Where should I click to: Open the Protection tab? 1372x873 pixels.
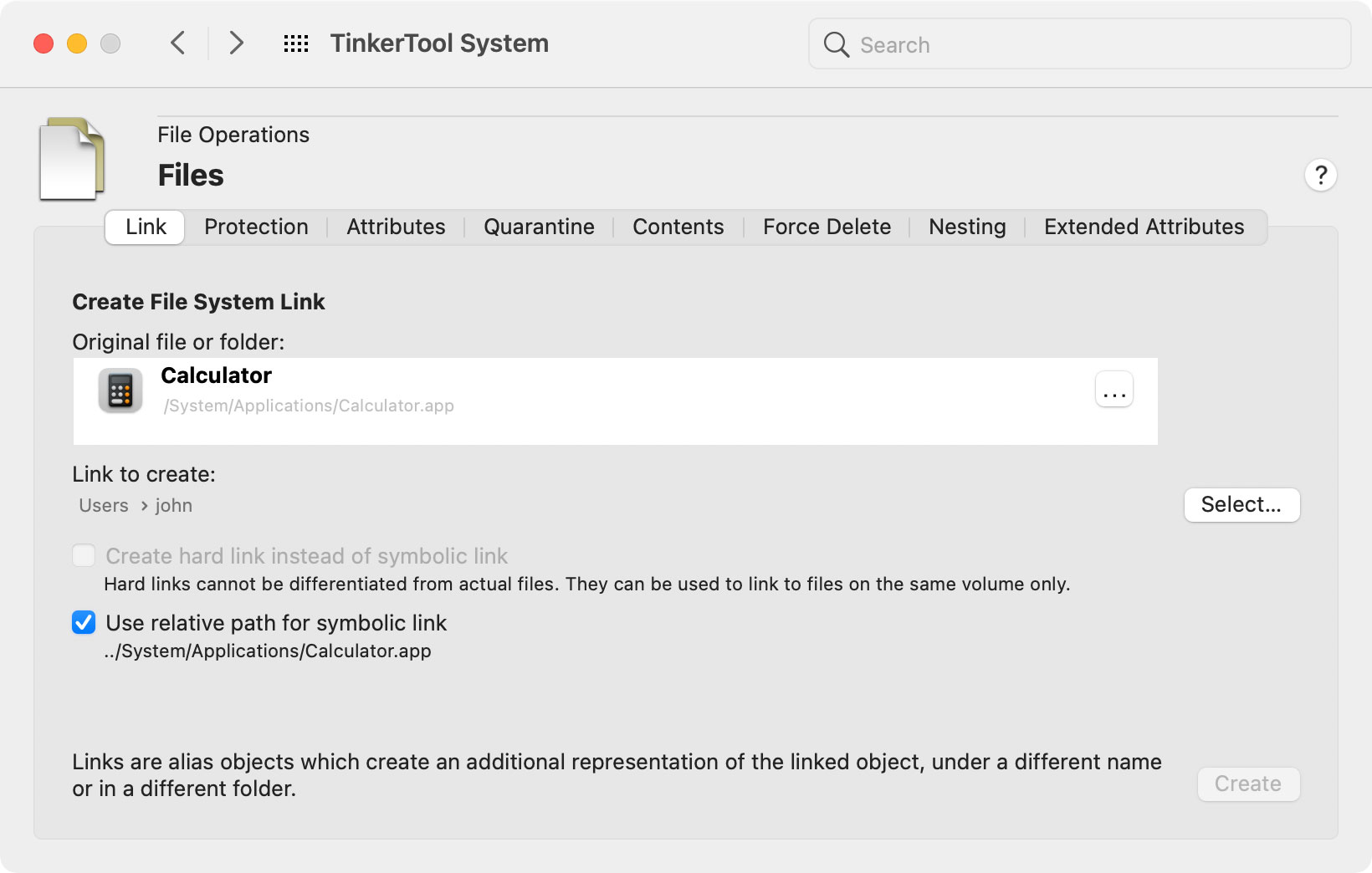[256, 227]
